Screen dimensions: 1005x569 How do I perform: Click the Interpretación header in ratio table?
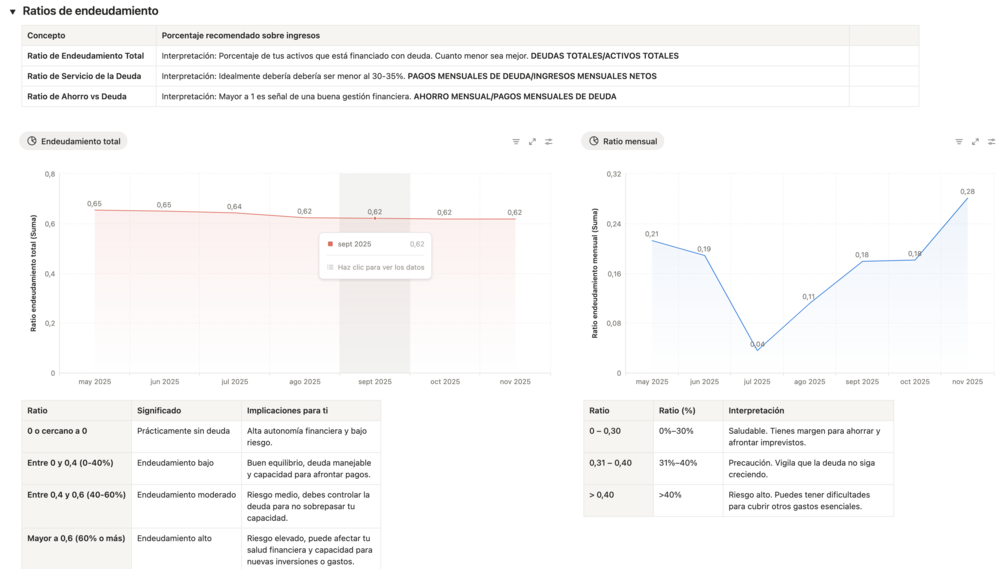[756, 410]
